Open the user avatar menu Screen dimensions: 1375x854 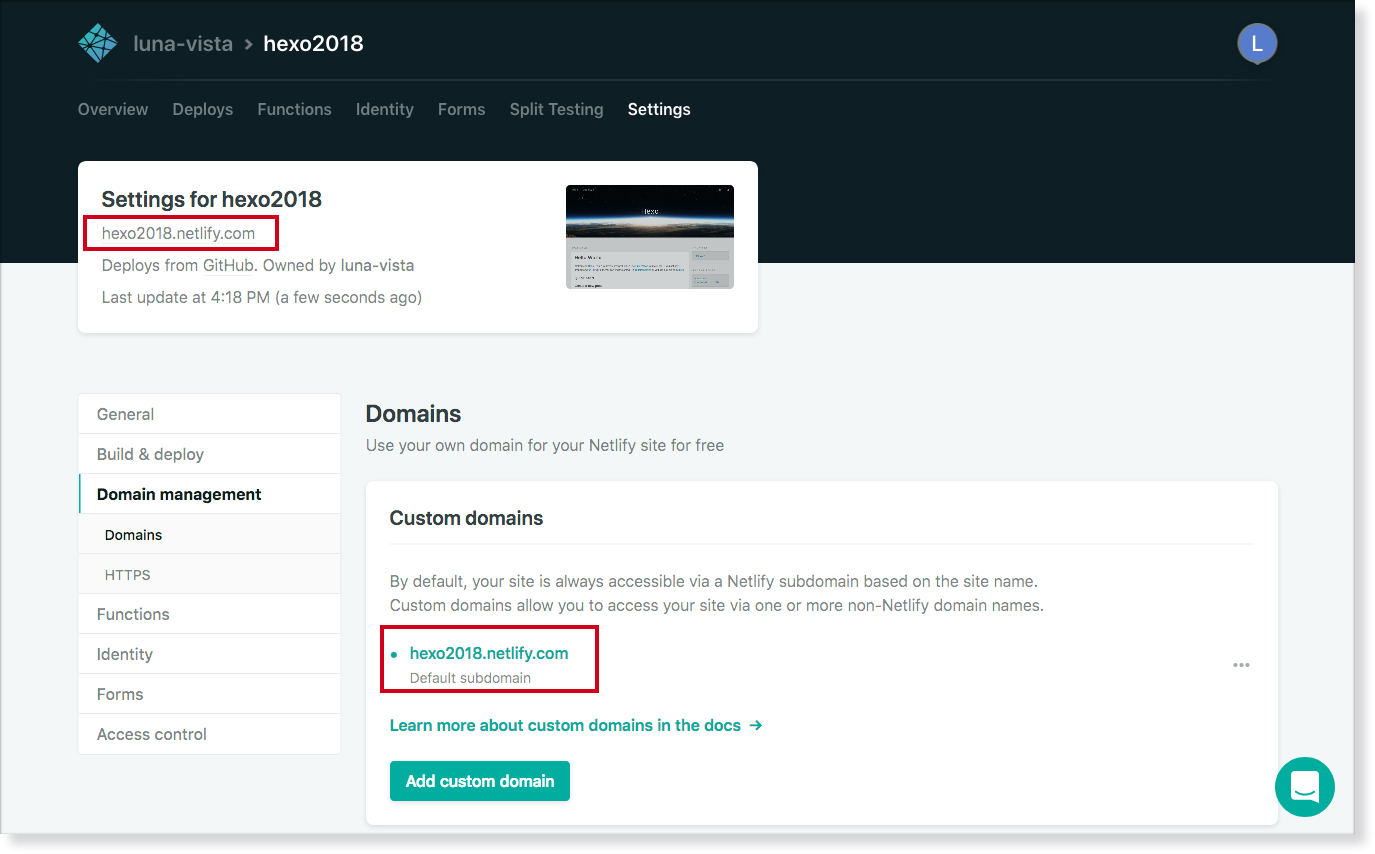[x=1256, y=43]
